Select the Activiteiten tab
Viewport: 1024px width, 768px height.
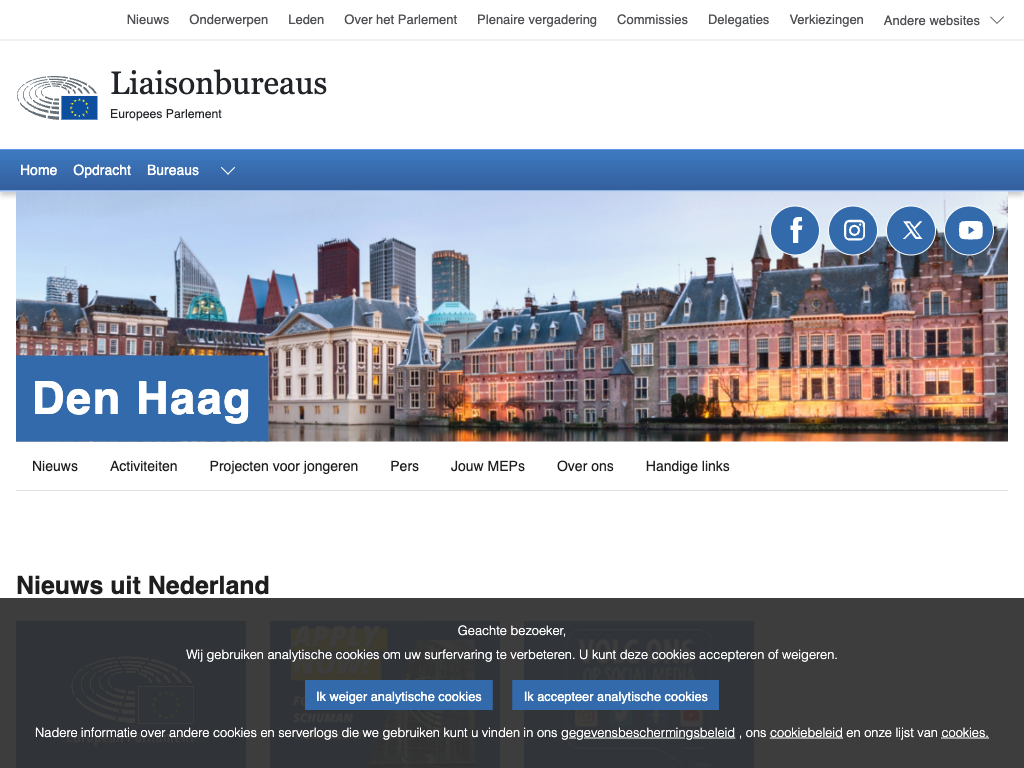pos(144,466)
